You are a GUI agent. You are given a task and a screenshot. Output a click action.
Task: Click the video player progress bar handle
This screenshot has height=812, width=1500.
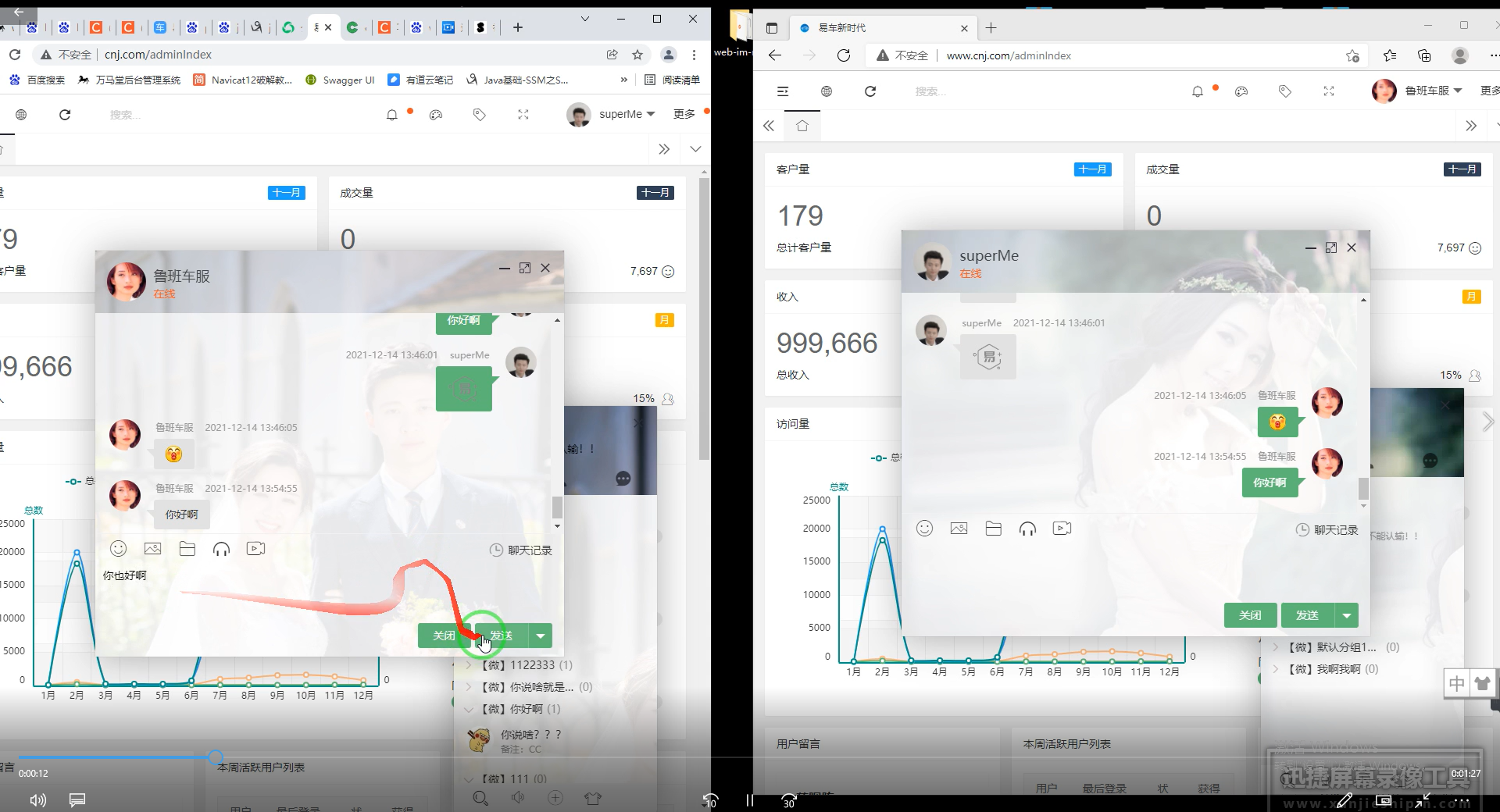click(x=216, y=757)
